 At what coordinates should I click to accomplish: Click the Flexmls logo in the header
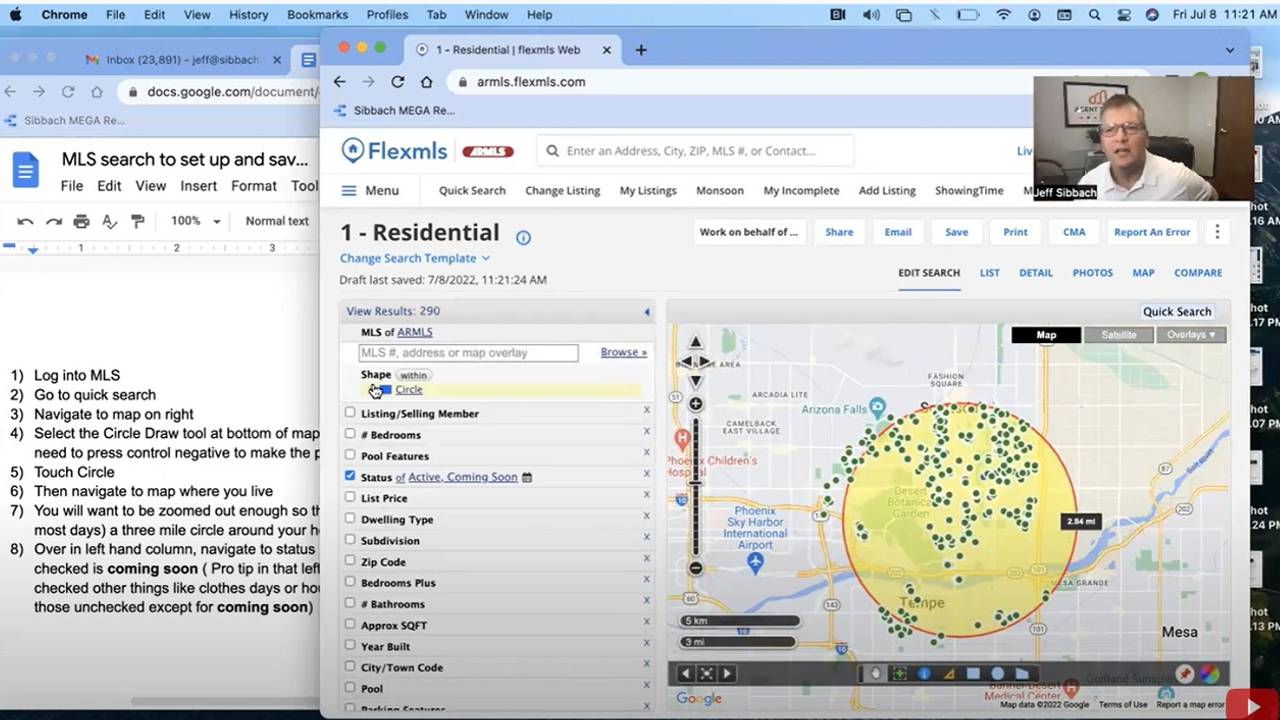[x=393, y=150]
